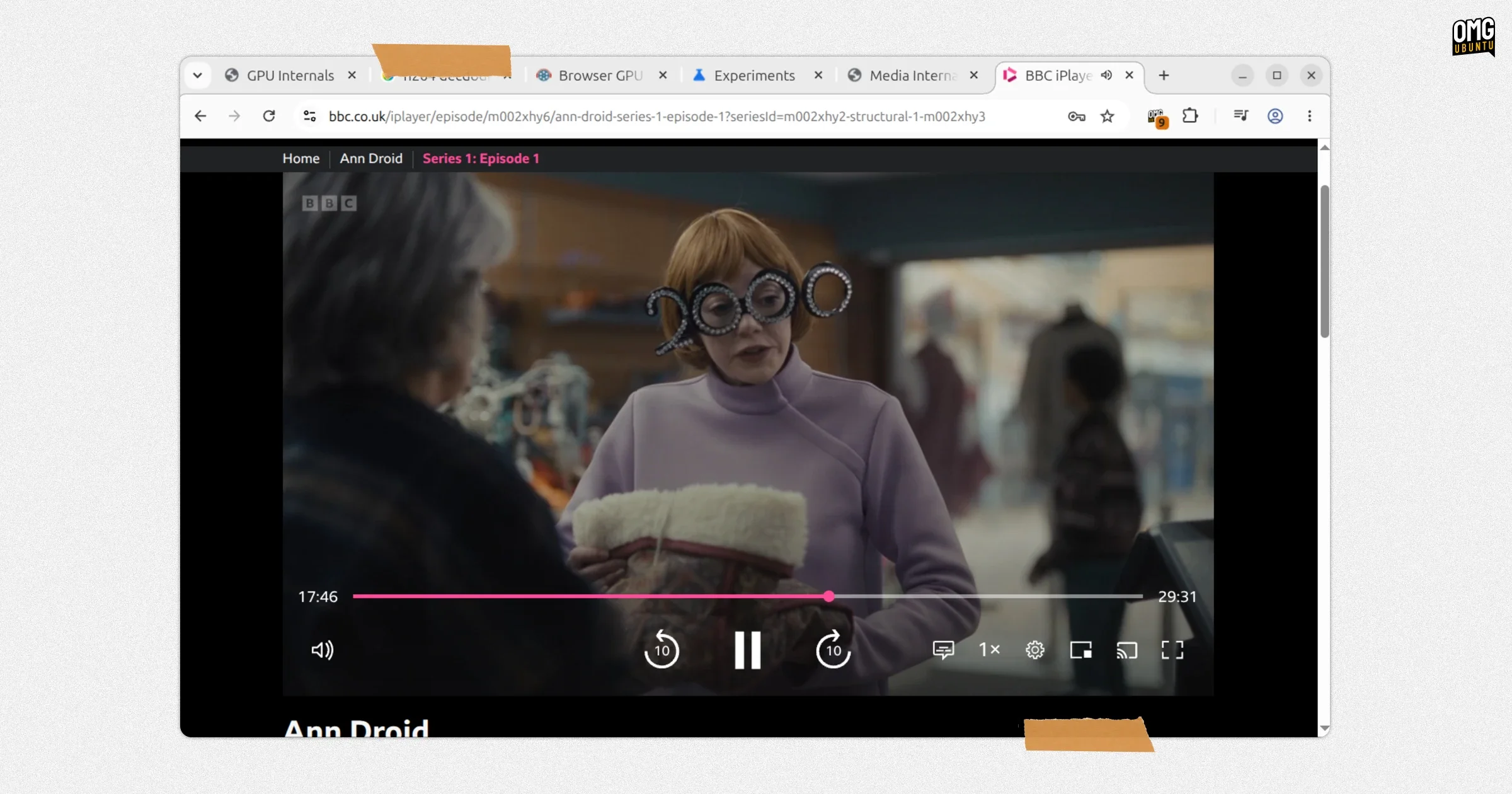This screenshot has height=794, width=1512.
Task: Minimize the Chrome window
Action: [x=1242, y=76]
